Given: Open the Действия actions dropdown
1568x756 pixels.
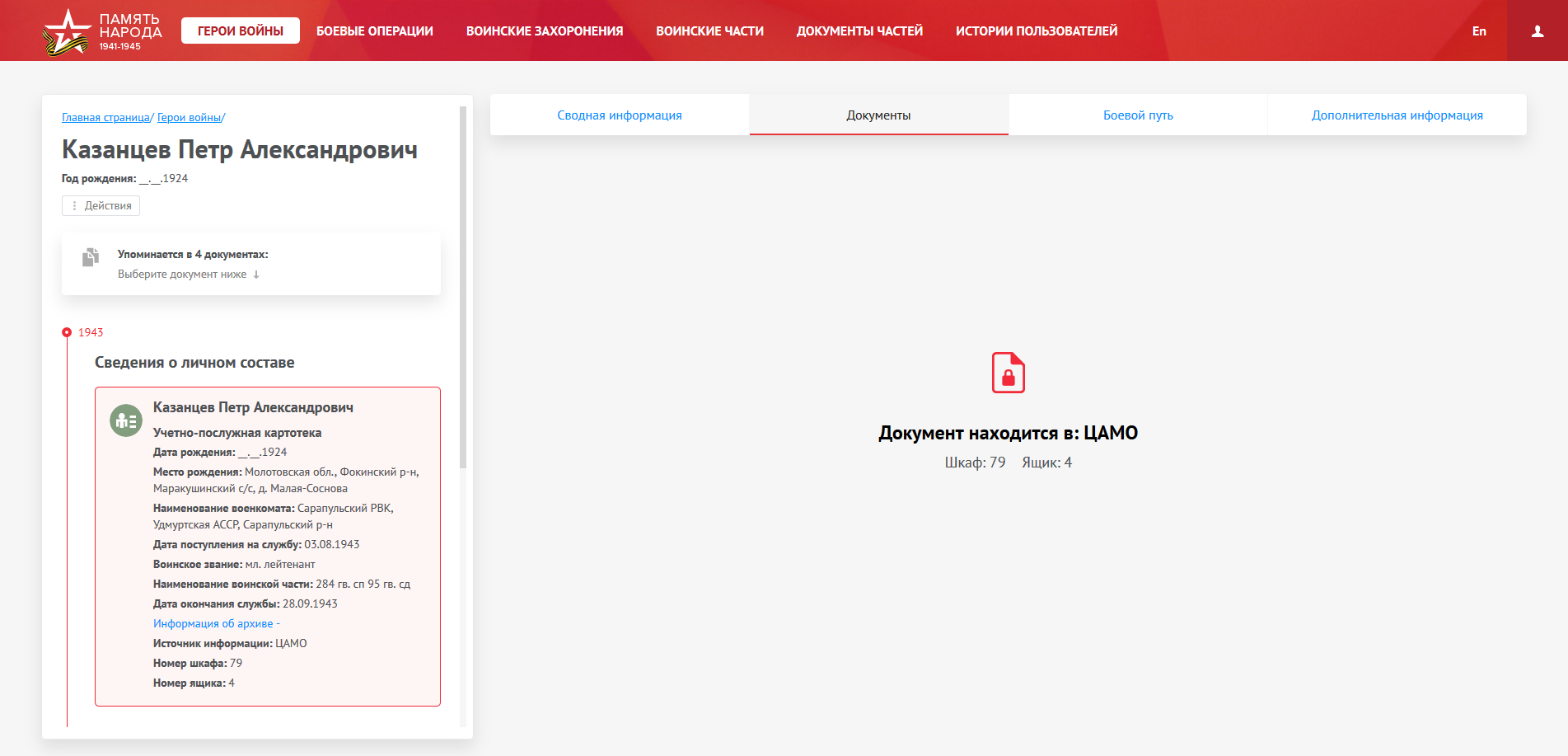Looking at the screenshot, I should tap(101, 206).
